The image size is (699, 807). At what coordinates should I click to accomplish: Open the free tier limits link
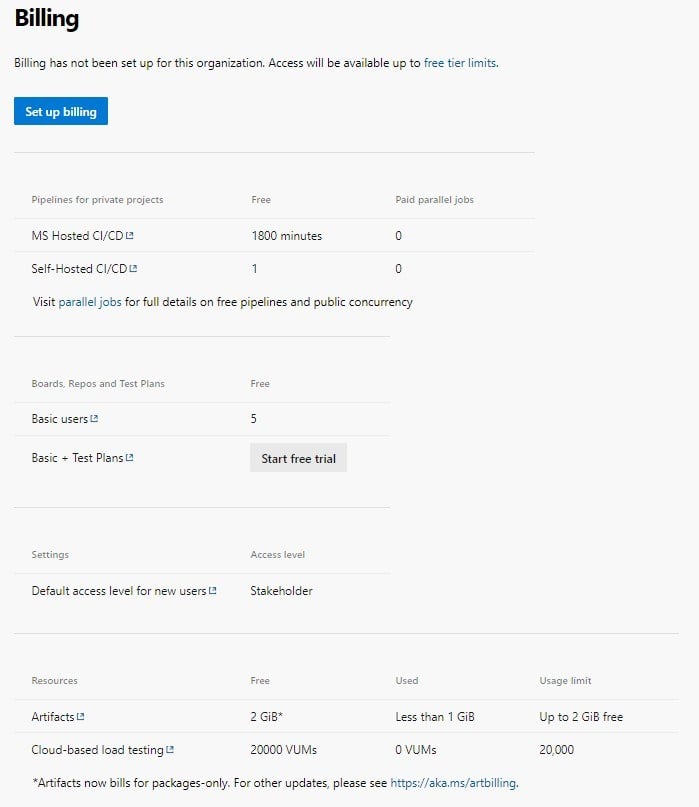tap(460, 62)
